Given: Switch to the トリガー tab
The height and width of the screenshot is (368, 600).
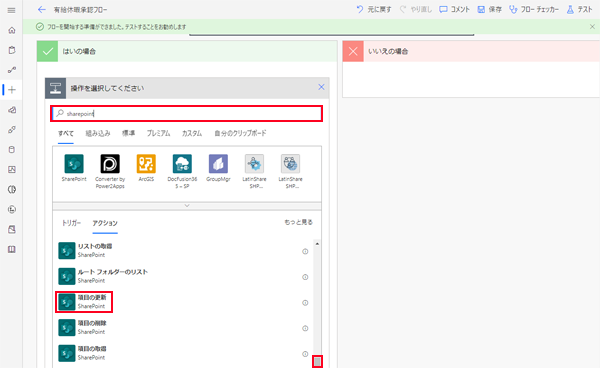Looking at the screenshot, I should (71, 223).
